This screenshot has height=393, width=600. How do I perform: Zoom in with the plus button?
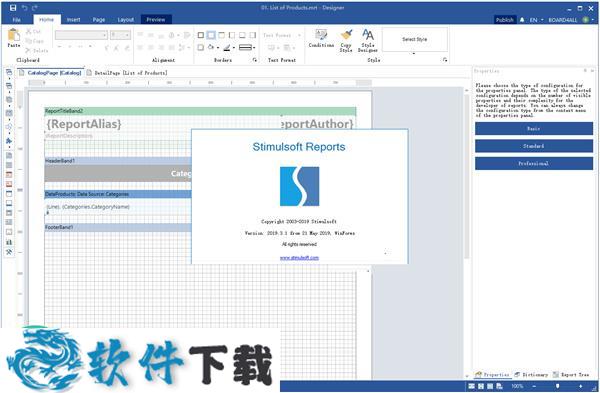(580, 386)
